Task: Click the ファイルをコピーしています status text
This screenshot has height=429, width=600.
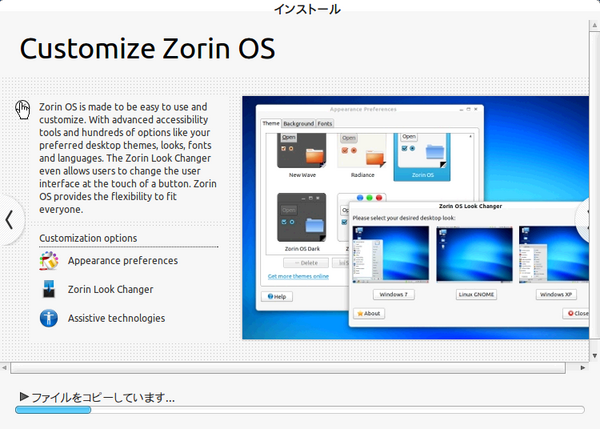Action: [x=103, y=397]
